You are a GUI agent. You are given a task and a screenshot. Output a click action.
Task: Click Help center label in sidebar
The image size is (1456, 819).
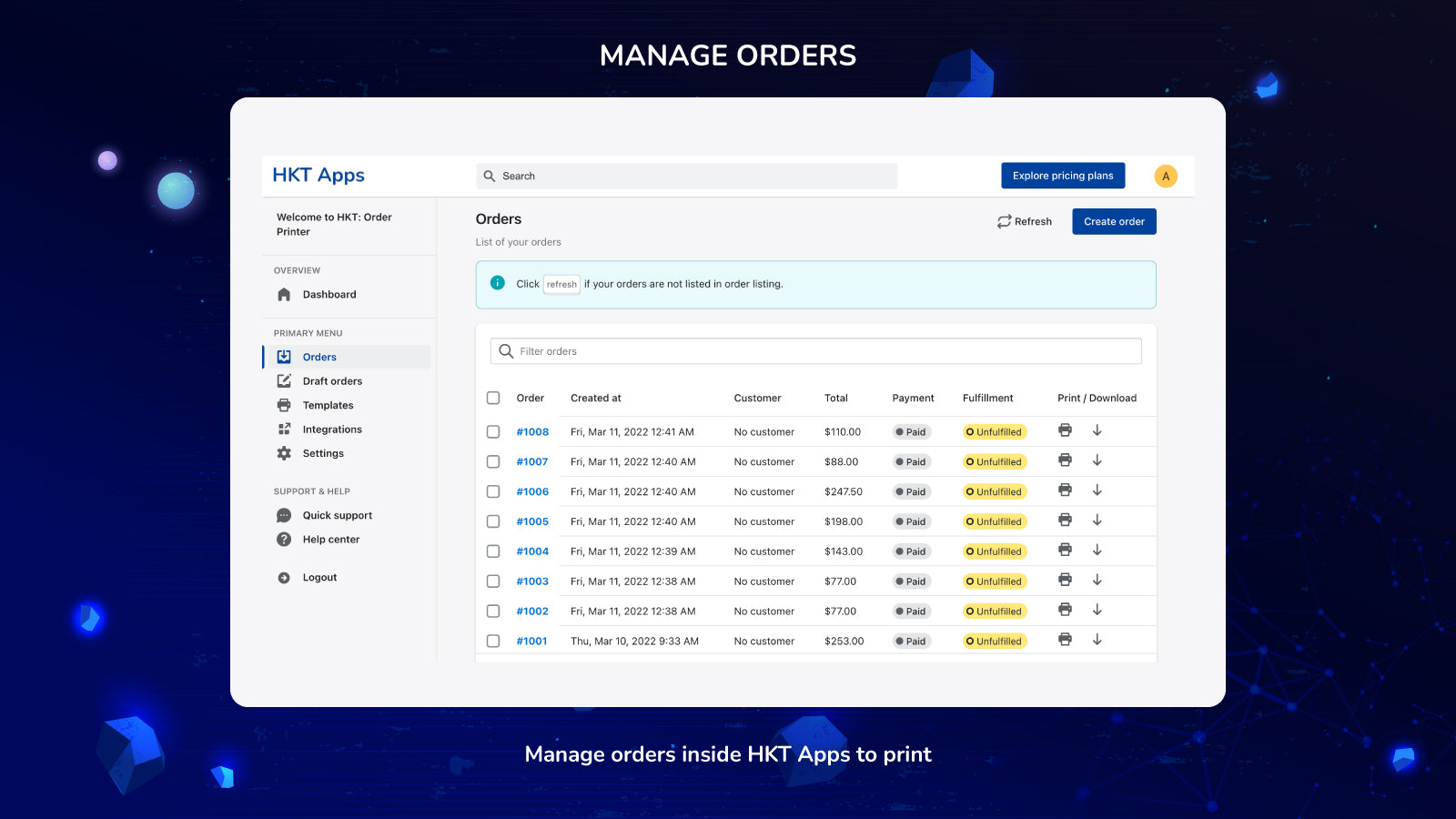click(331, 540)
